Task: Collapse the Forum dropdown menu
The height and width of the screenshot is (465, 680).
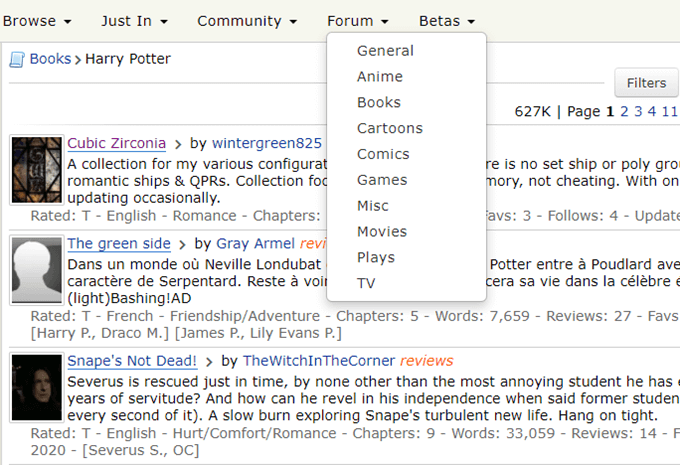Action: tap(357, 21)
